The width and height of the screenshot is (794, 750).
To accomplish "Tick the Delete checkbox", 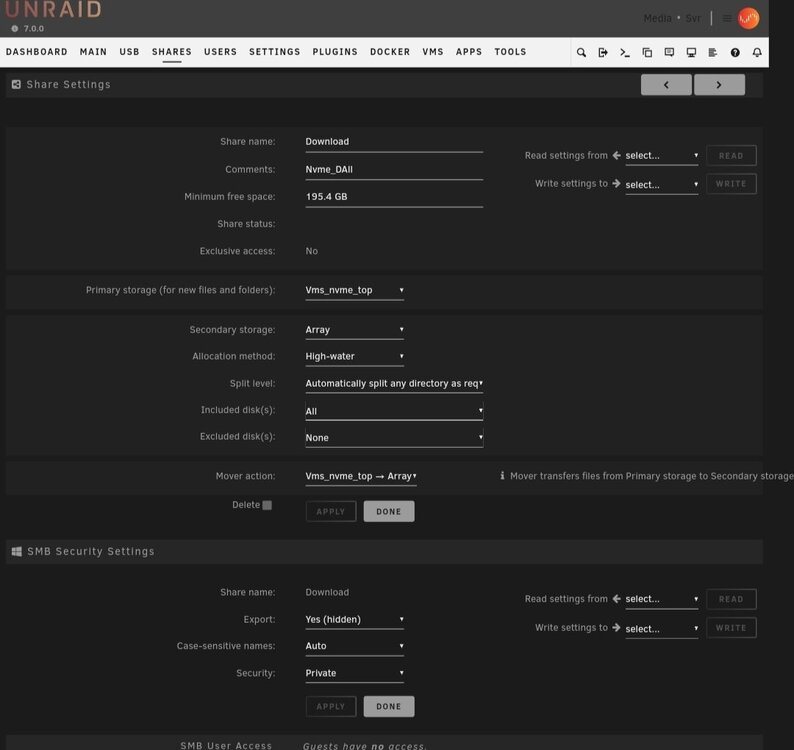I will 267,505.
